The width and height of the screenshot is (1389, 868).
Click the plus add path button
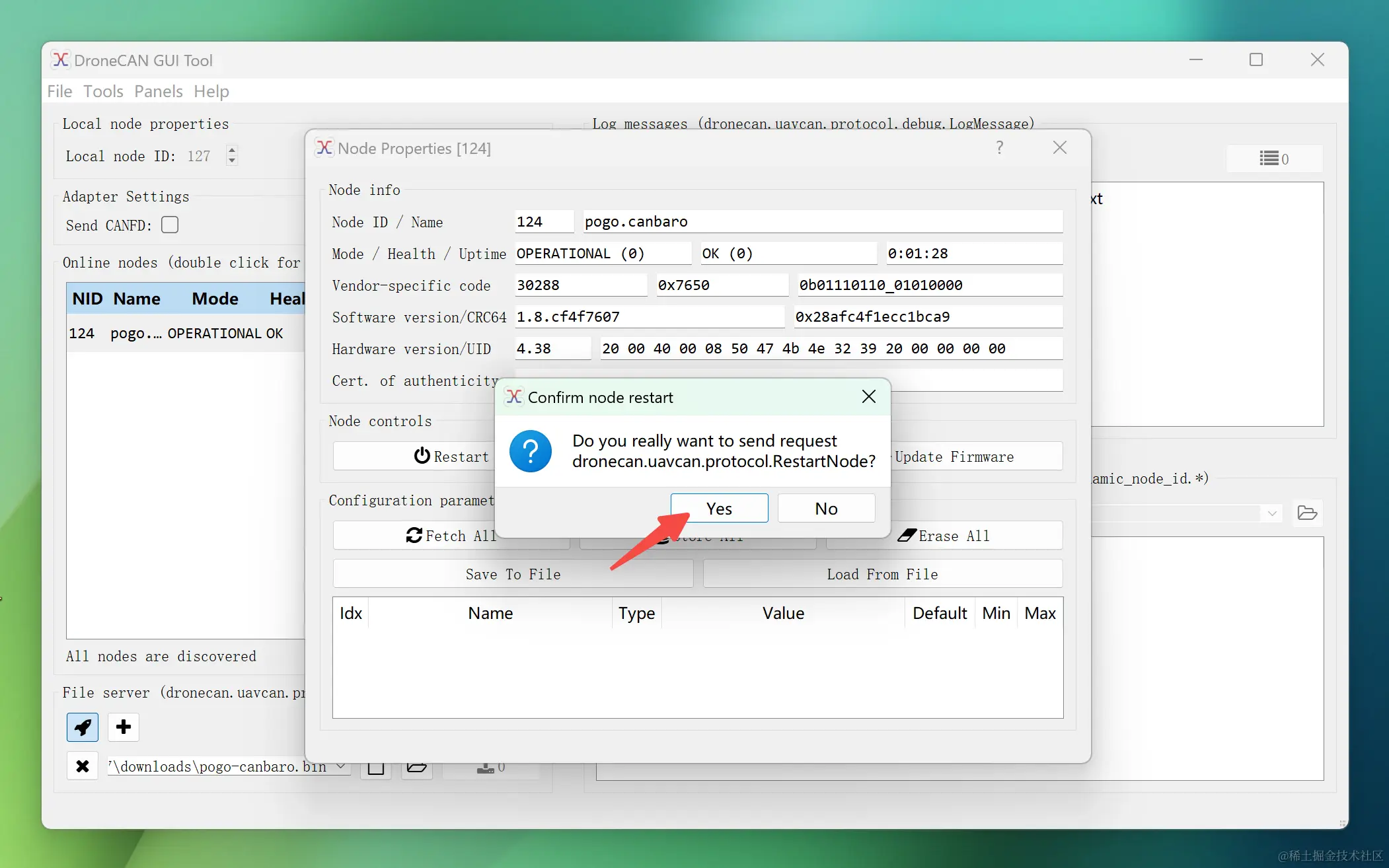click(x=123, y=727)
